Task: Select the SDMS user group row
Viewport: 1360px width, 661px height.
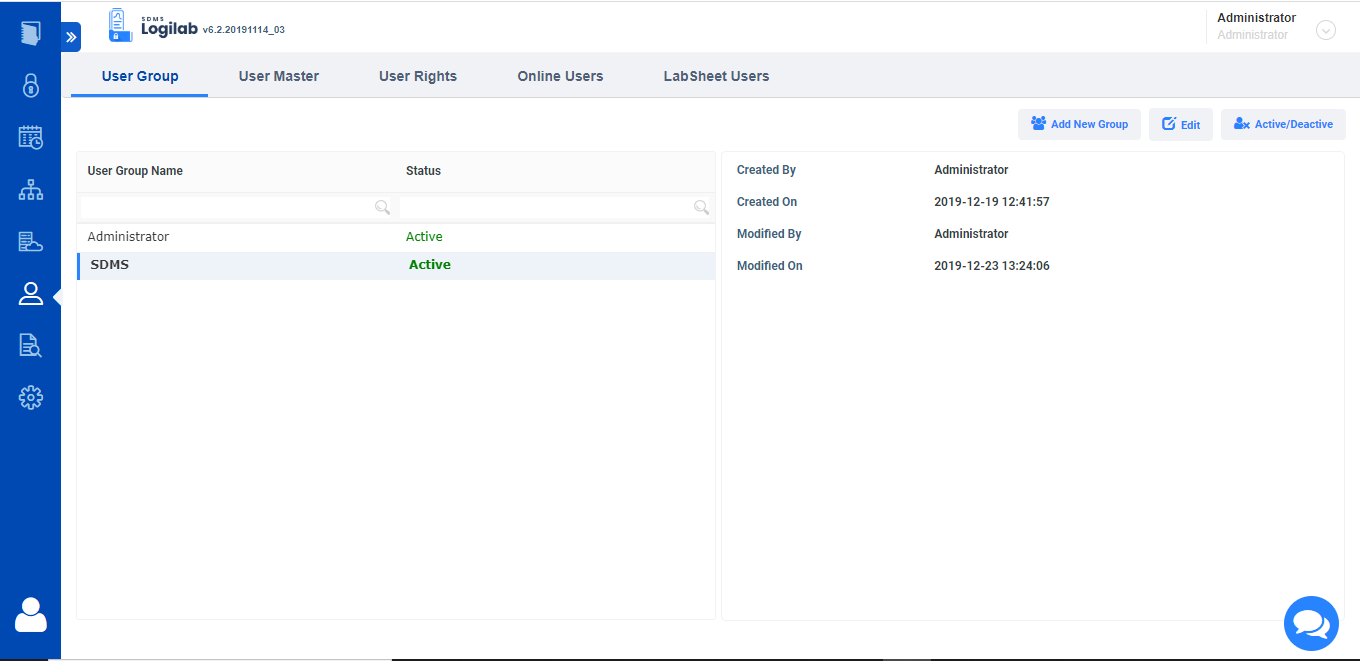Action: [x=300, y=264]
